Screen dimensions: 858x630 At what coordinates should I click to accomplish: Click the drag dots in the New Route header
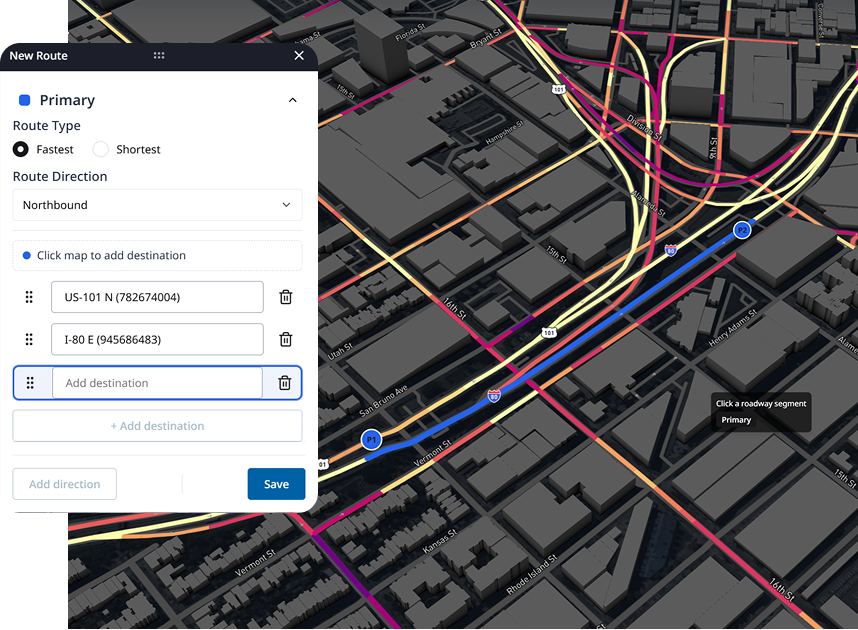159,56
